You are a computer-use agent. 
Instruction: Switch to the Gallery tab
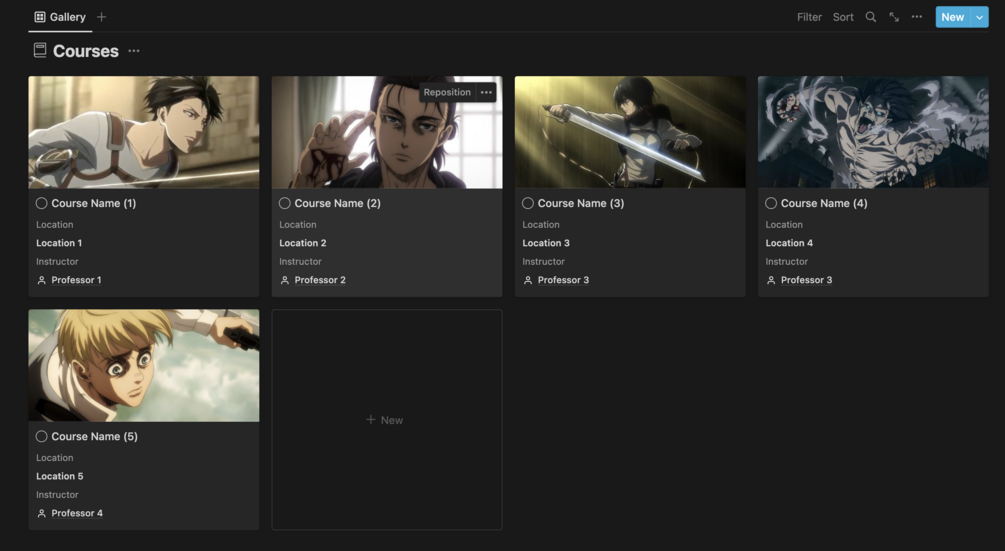coord(60,17)
